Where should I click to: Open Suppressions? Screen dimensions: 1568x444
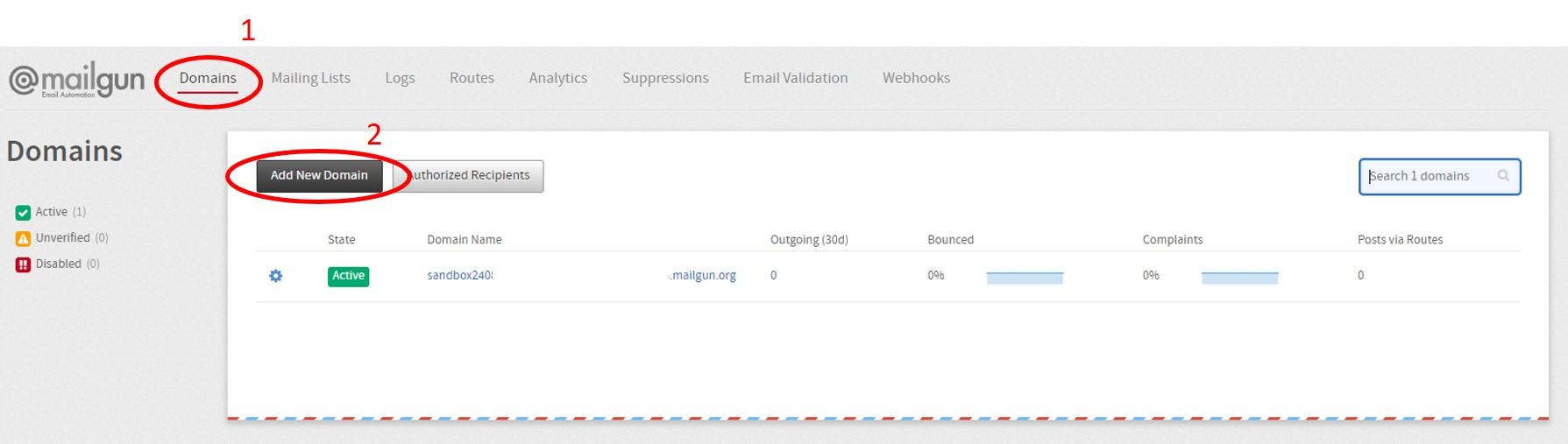point(665,78)
